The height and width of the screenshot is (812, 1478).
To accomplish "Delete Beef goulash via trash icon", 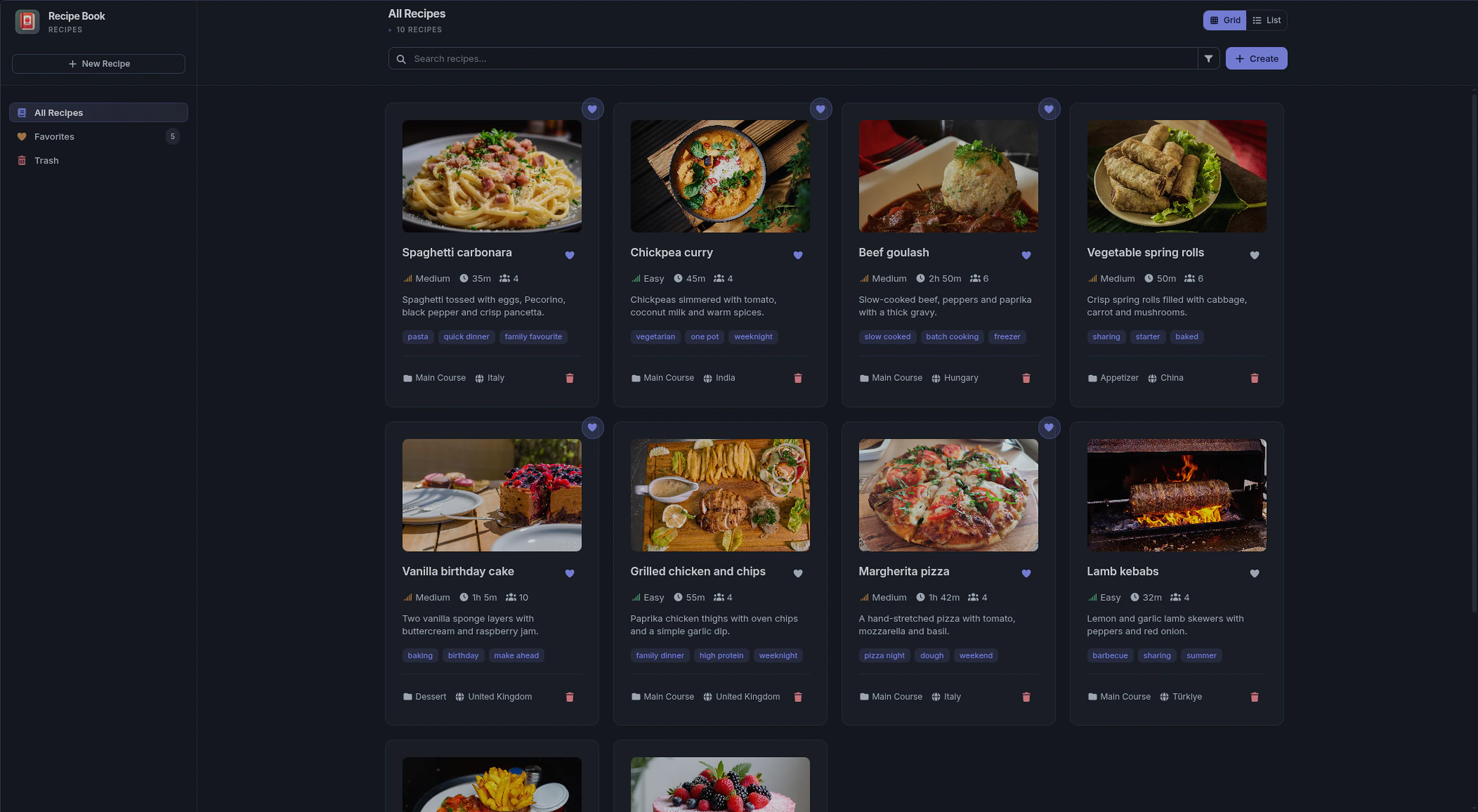I will 1026,378.
